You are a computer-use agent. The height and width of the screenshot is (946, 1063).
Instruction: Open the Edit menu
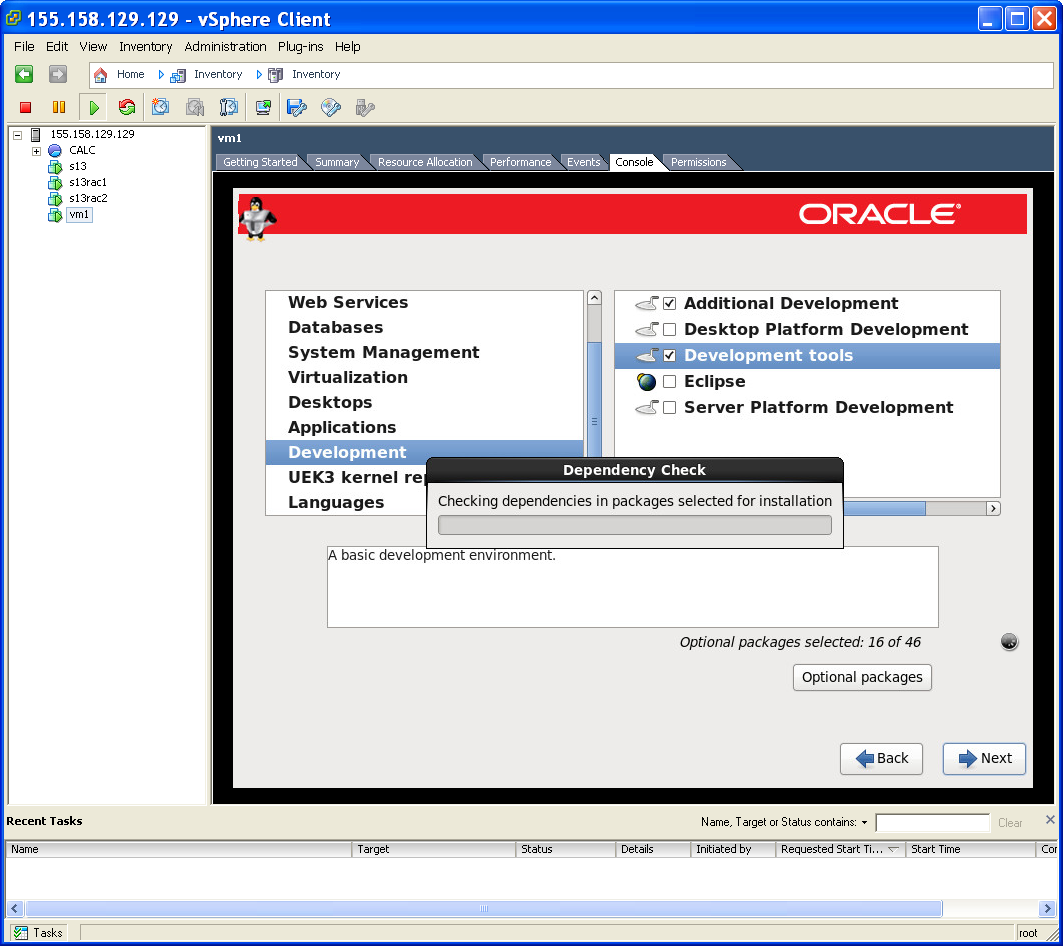click(x=57, y=47)
